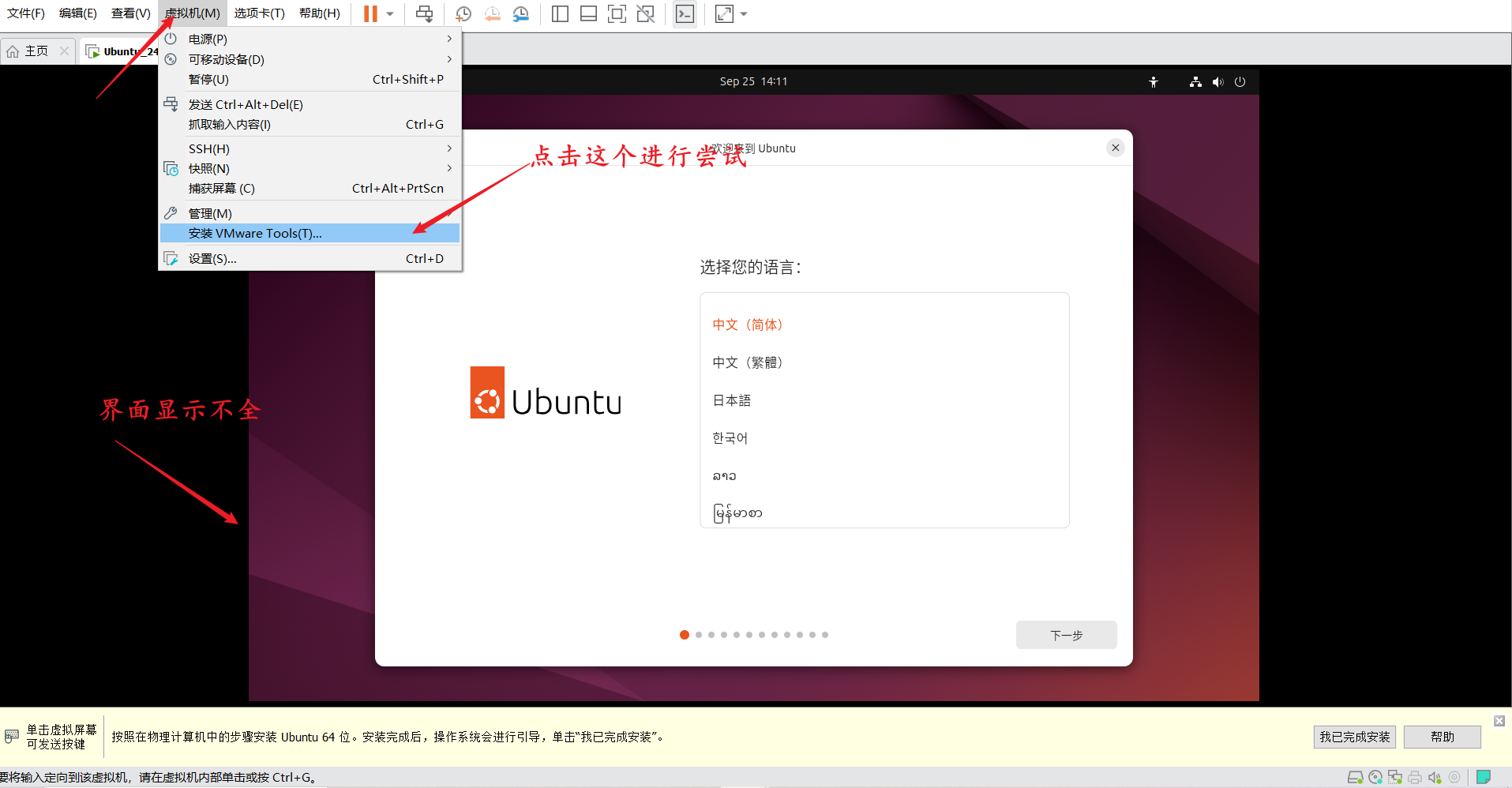Click the network adapter status icon
This screenshot has width=1512, height=788.
tap(1395, 777)
